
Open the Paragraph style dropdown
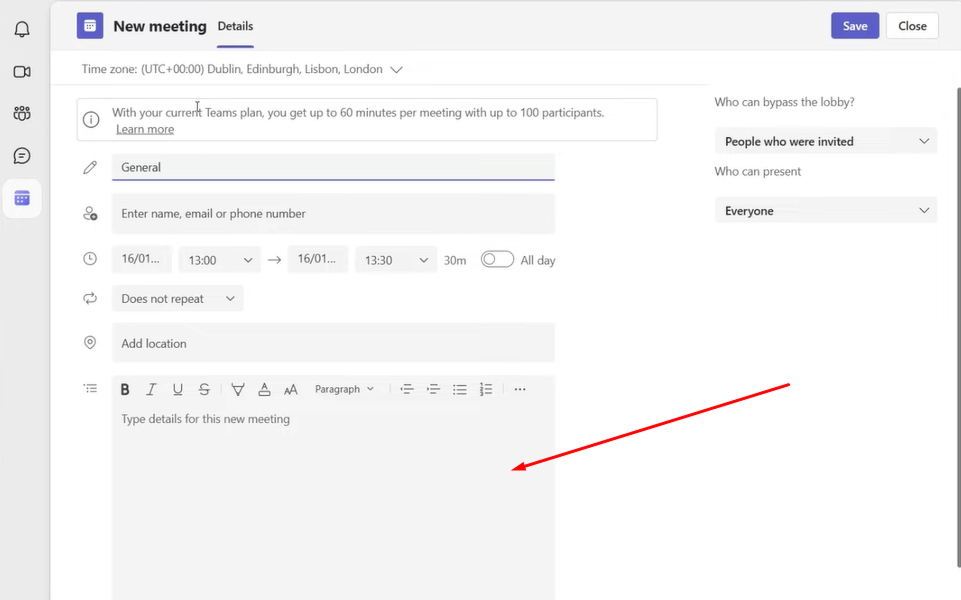344,390
